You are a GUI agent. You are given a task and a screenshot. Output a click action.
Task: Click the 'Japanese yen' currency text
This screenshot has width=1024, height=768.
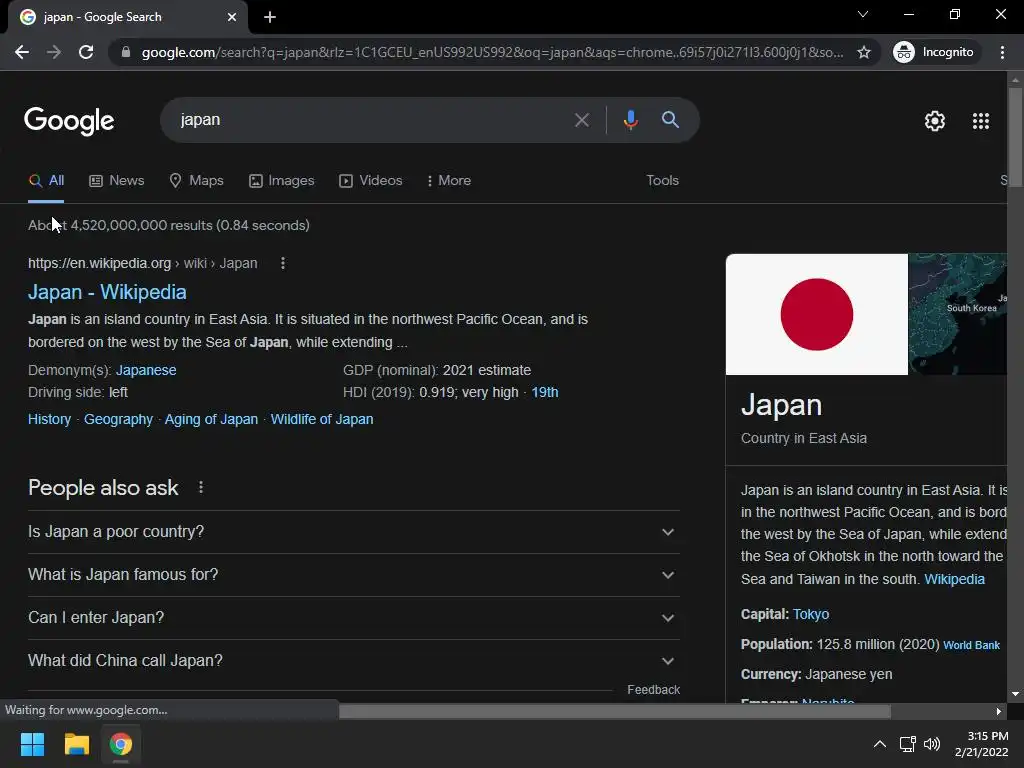pyautogui.click(x=848, y=675)
